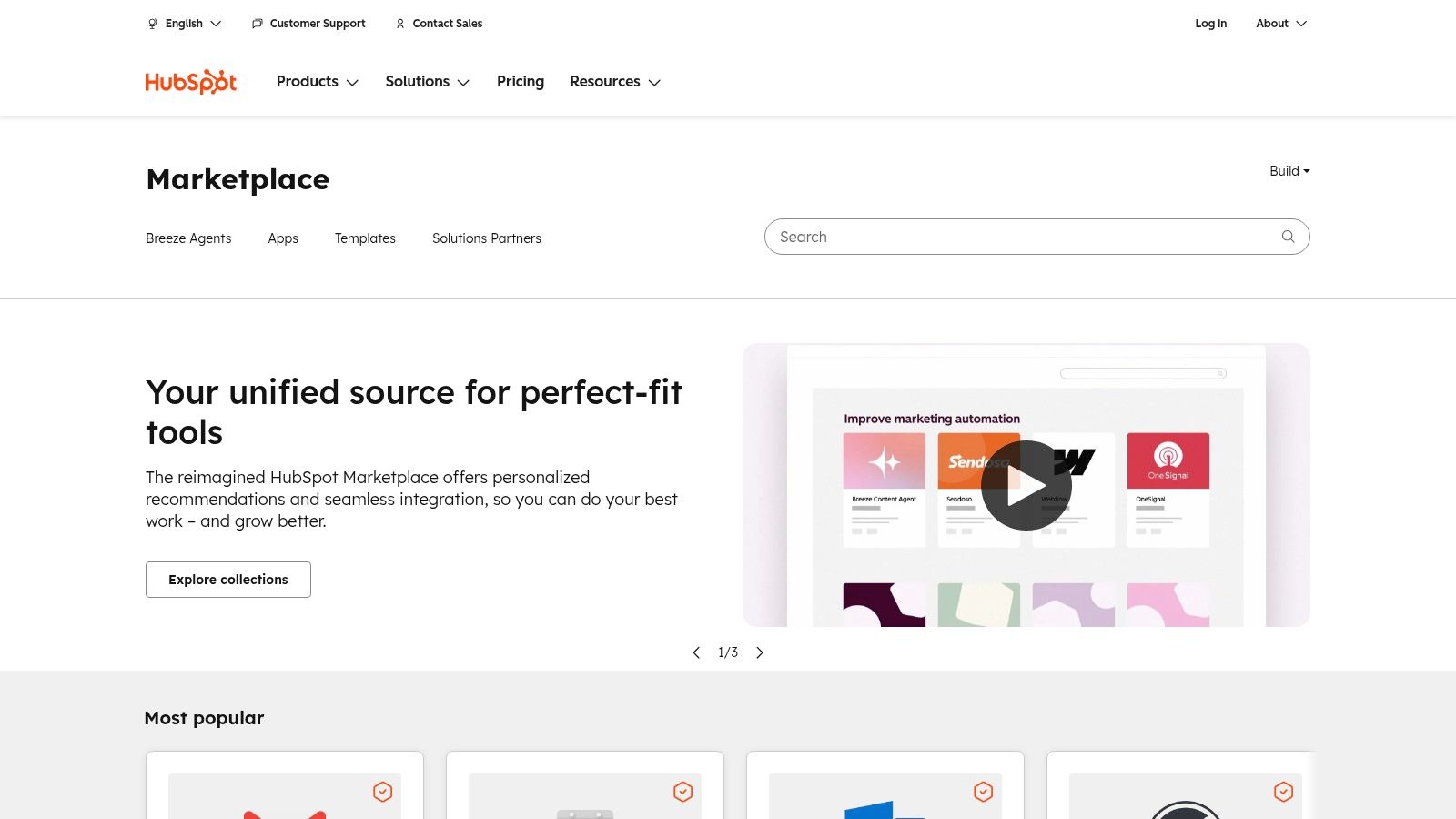Viewport: 1456px width, 819px height.
Task: Click the Log in link
Action: click(1210, 24)
